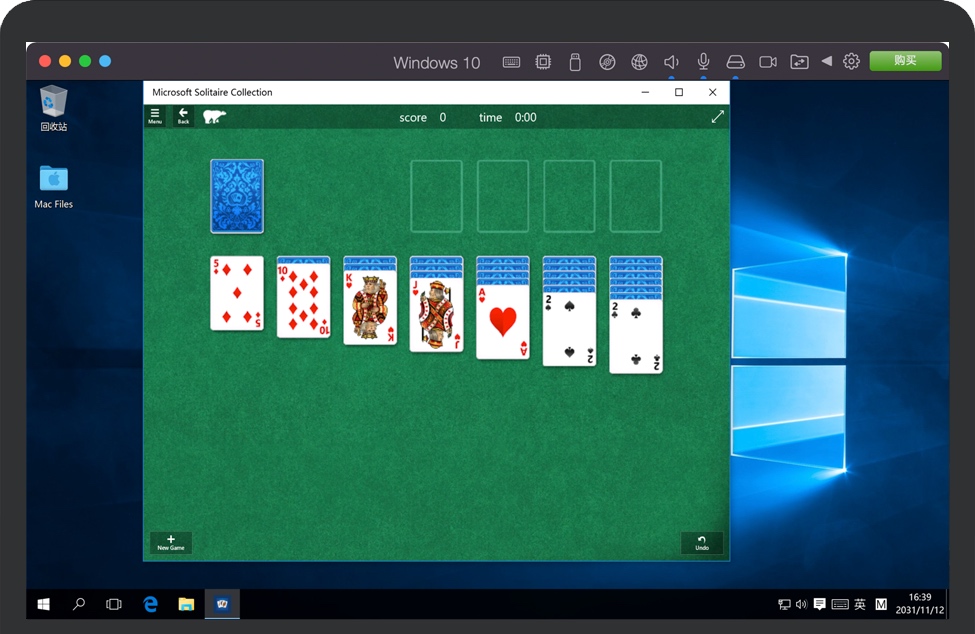Launch Microsoft Edge from the taskbar
Screen dimensions: 975x634
[x=151, y=604]
